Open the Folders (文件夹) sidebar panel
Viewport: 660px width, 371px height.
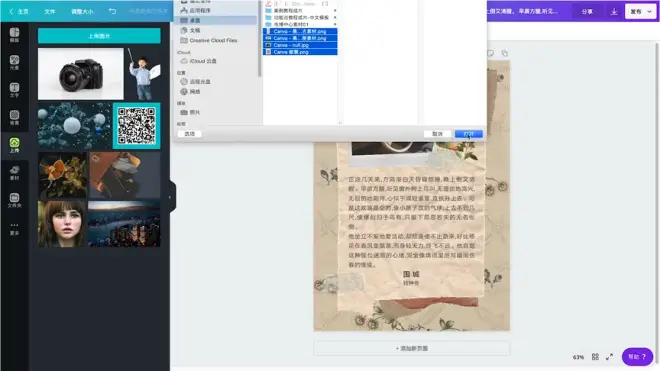[14, 200]
